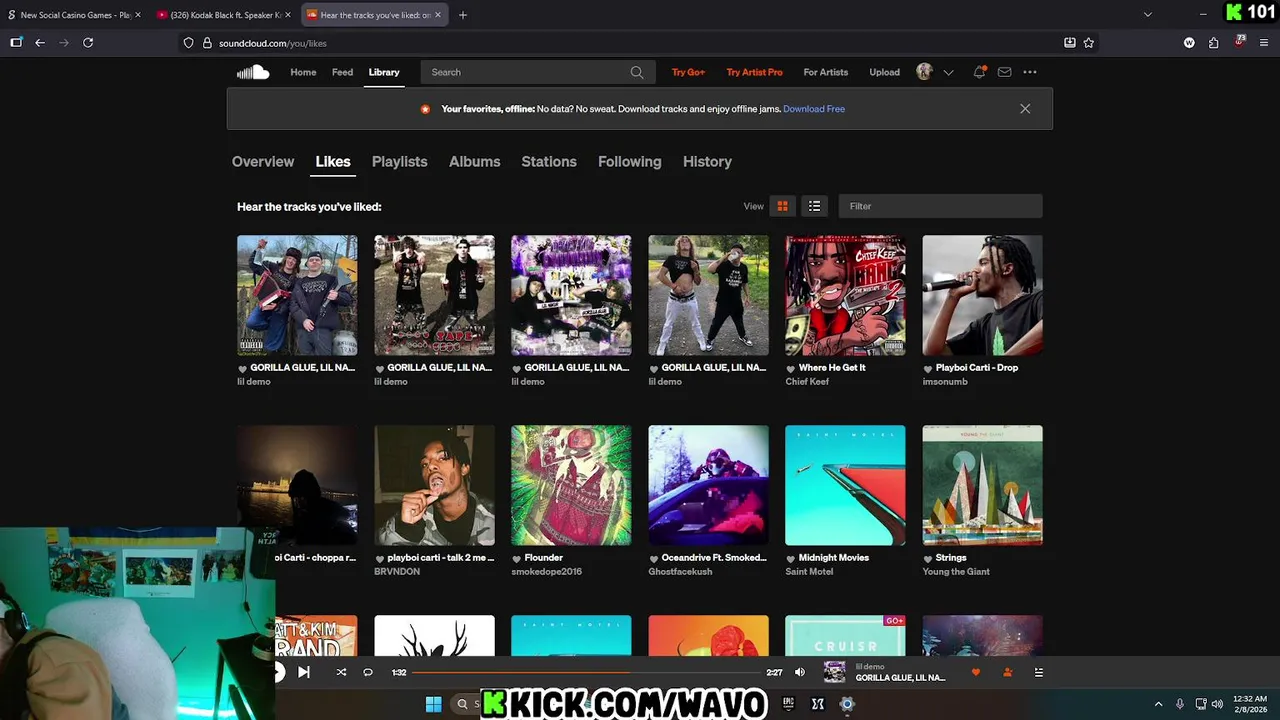Unlike the Midnight Movies track
Viewport: 1280px width, 720px height.
pos(790,558)
